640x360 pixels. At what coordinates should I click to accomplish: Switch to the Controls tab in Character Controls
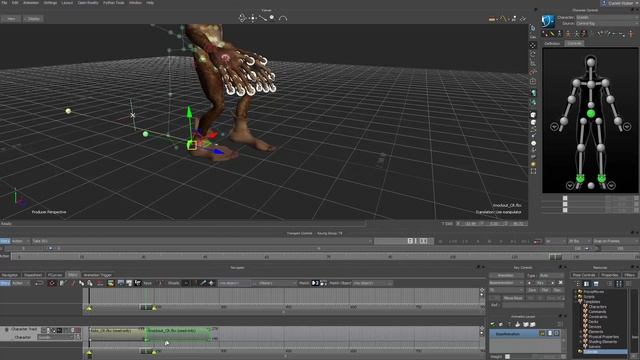[574, 43]
